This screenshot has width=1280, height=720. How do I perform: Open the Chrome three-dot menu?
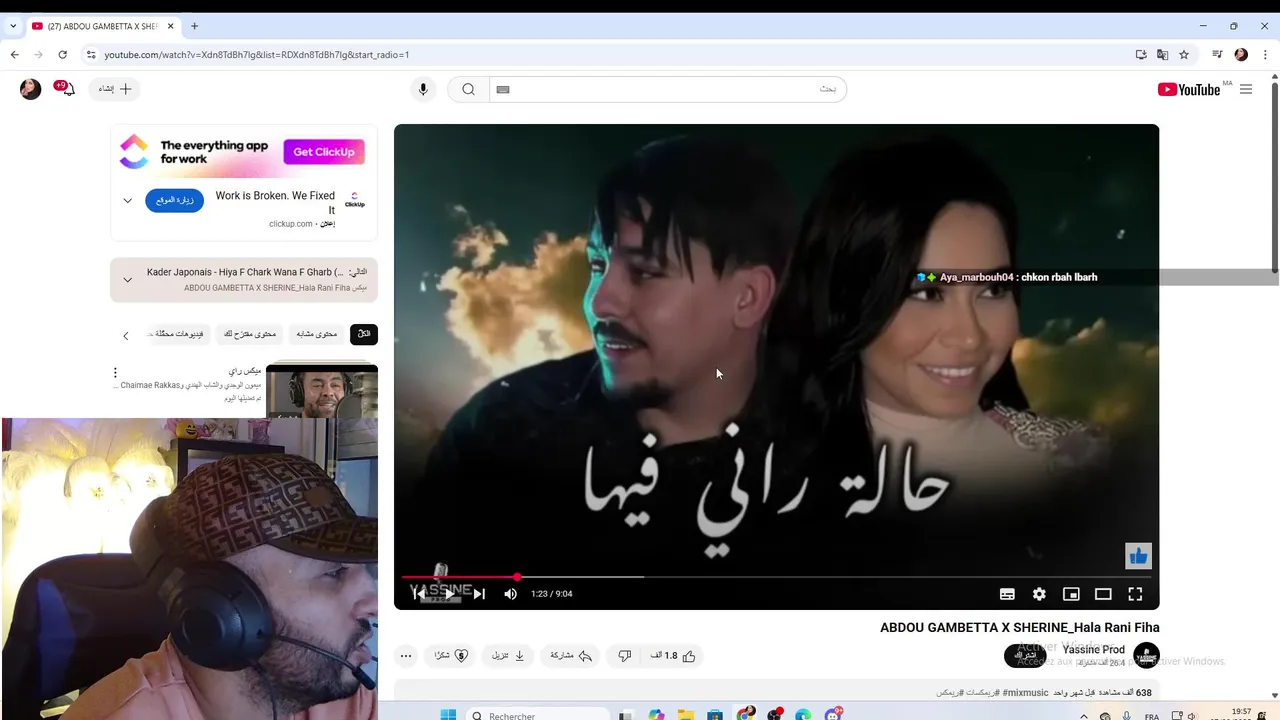[x=1265, y=54]
